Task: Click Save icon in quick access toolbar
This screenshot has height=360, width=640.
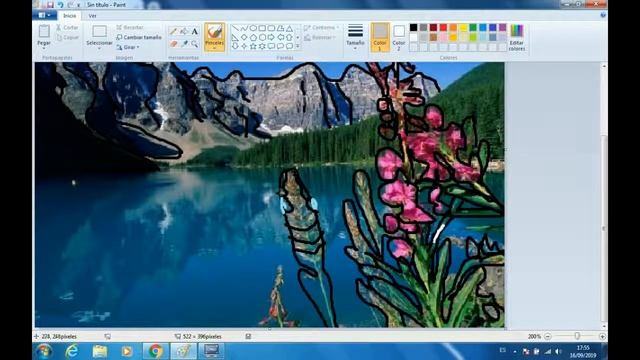Action: tap(50, 4)
